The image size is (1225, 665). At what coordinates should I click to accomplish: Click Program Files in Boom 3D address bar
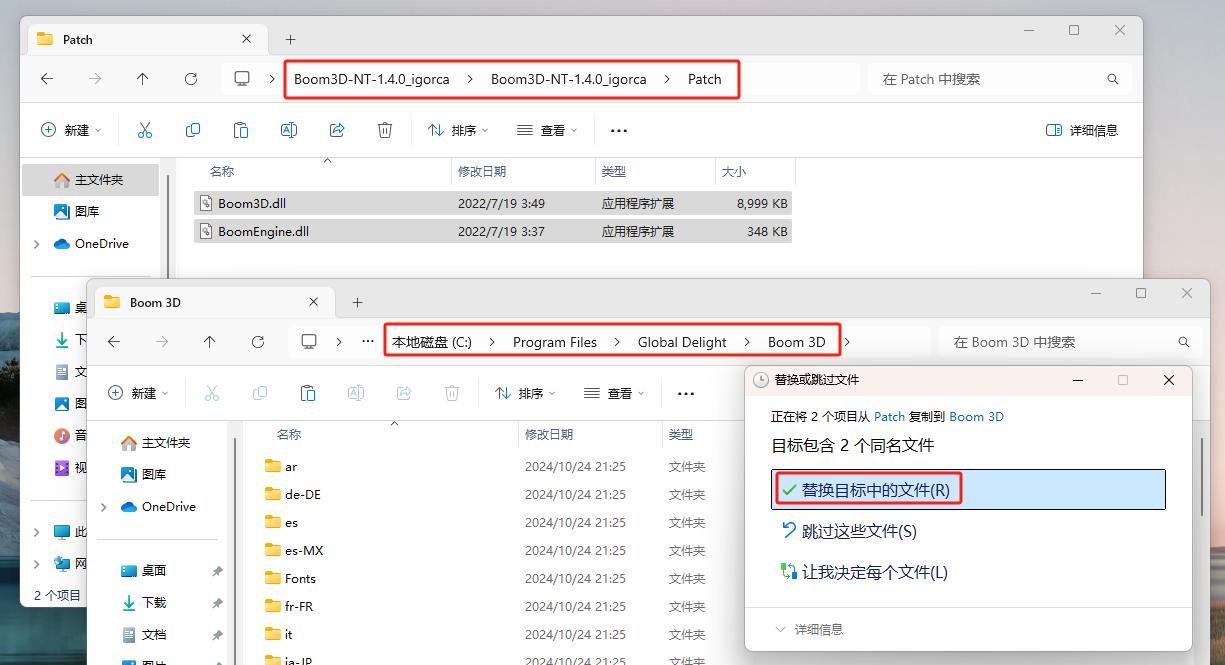pos(555,342)
